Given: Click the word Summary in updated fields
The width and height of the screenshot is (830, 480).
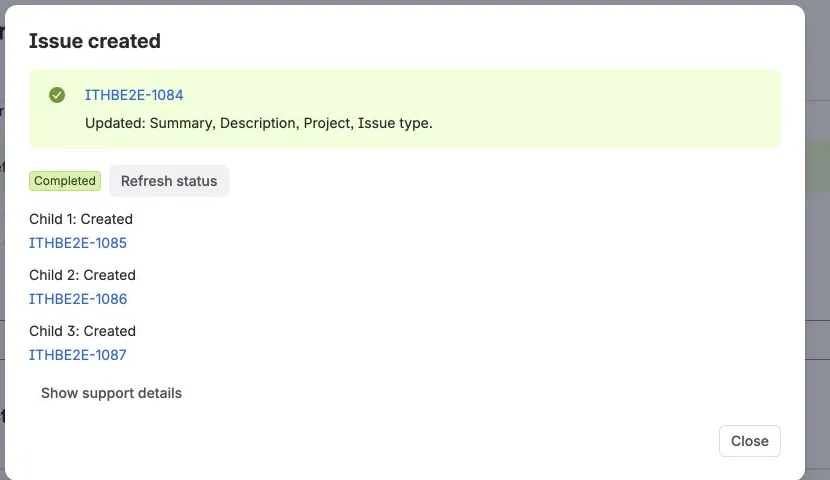Looking at the screenshot, I should tap(181, 123).
